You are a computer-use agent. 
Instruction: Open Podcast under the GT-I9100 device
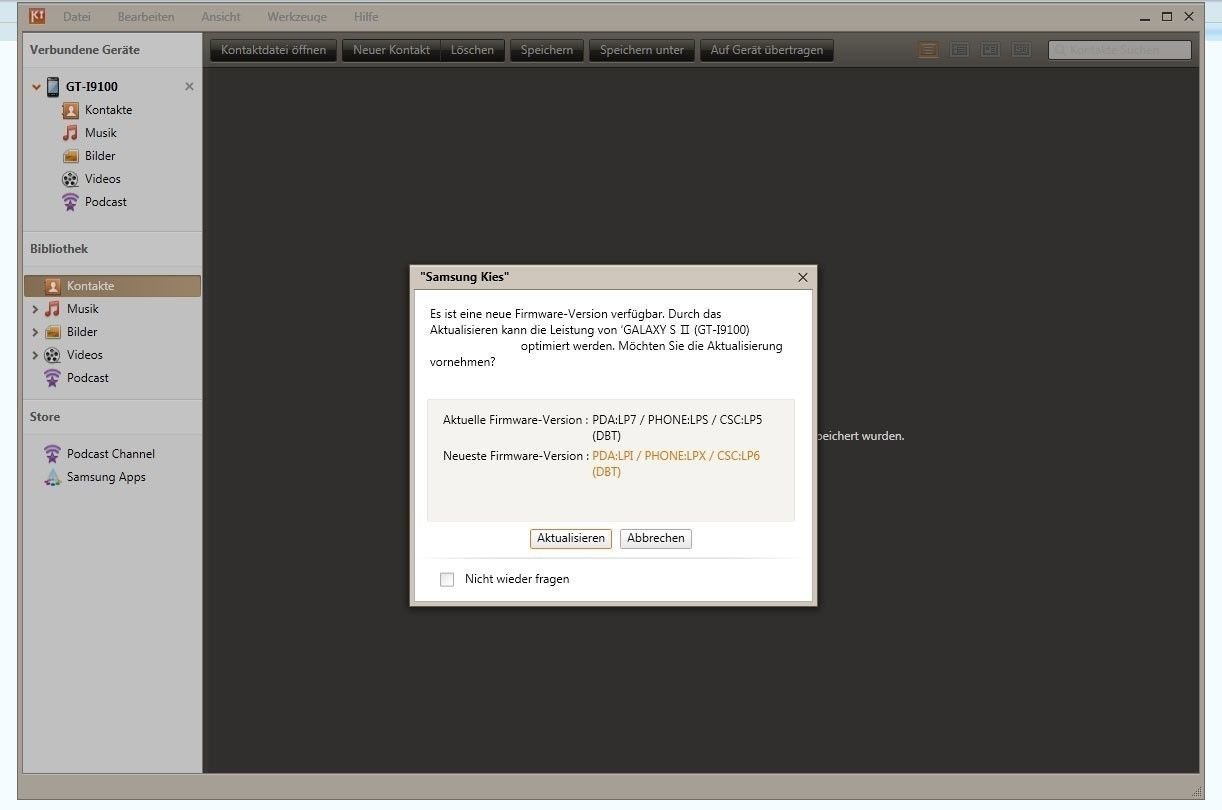[x=105, y=202]
